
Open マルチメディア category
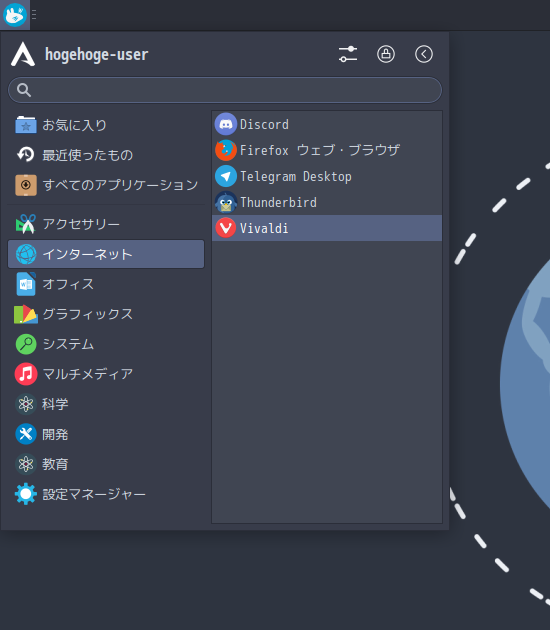(x=106, y=374)
